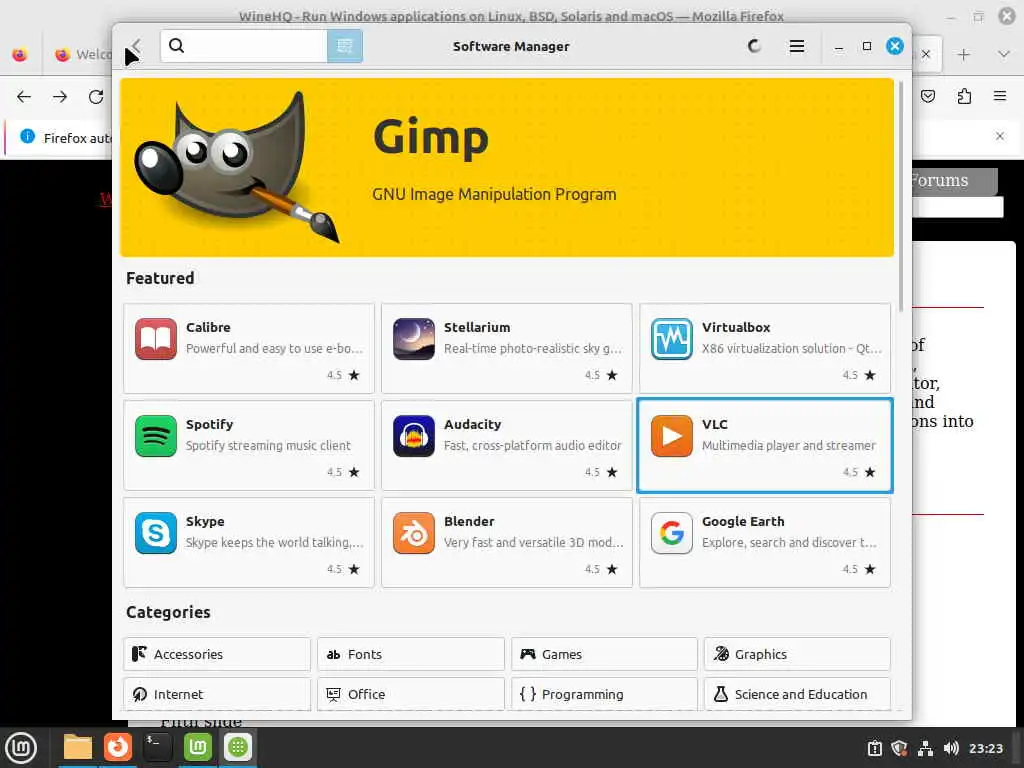
Task: Open the Gimp featured banner title
Action: click(x=430, y=138)
